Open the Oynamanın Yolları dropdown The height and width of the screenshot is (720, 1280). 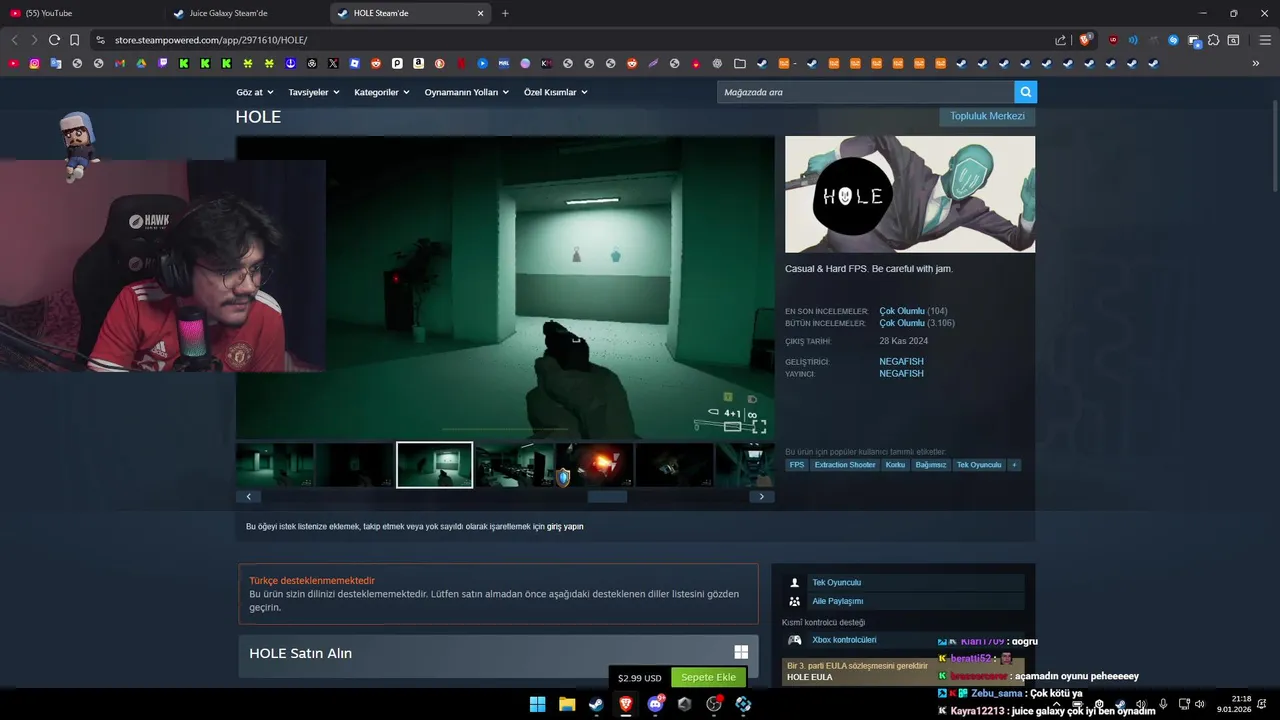pos(467,92)
